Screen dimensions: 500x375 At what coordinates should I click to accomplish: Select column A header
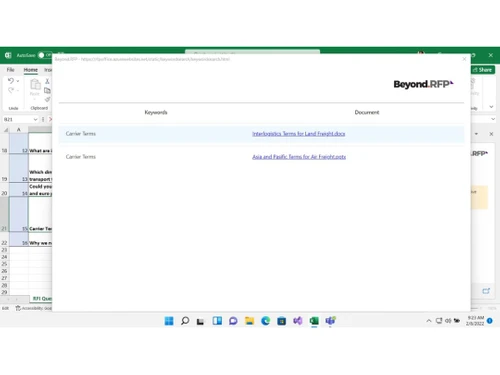(19, 129)
